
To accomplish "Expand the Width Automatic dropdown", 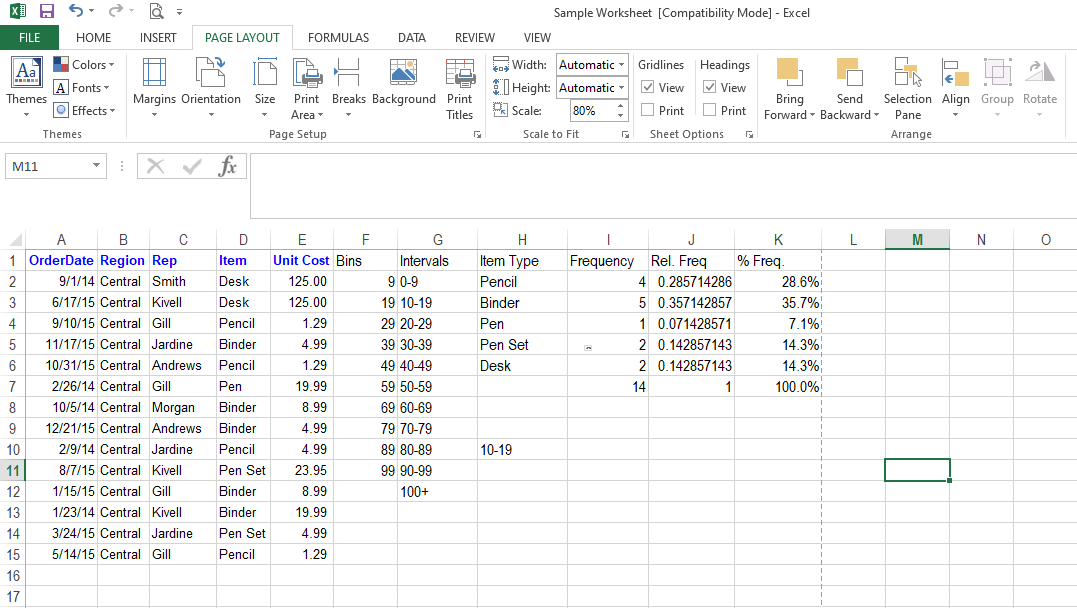I will pyautogui.click(x=621, y=65).
